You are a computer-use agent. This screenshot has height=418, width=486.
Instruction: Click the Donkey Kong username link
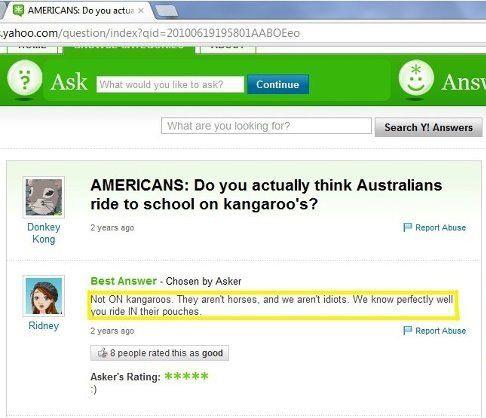click(44, 233)
